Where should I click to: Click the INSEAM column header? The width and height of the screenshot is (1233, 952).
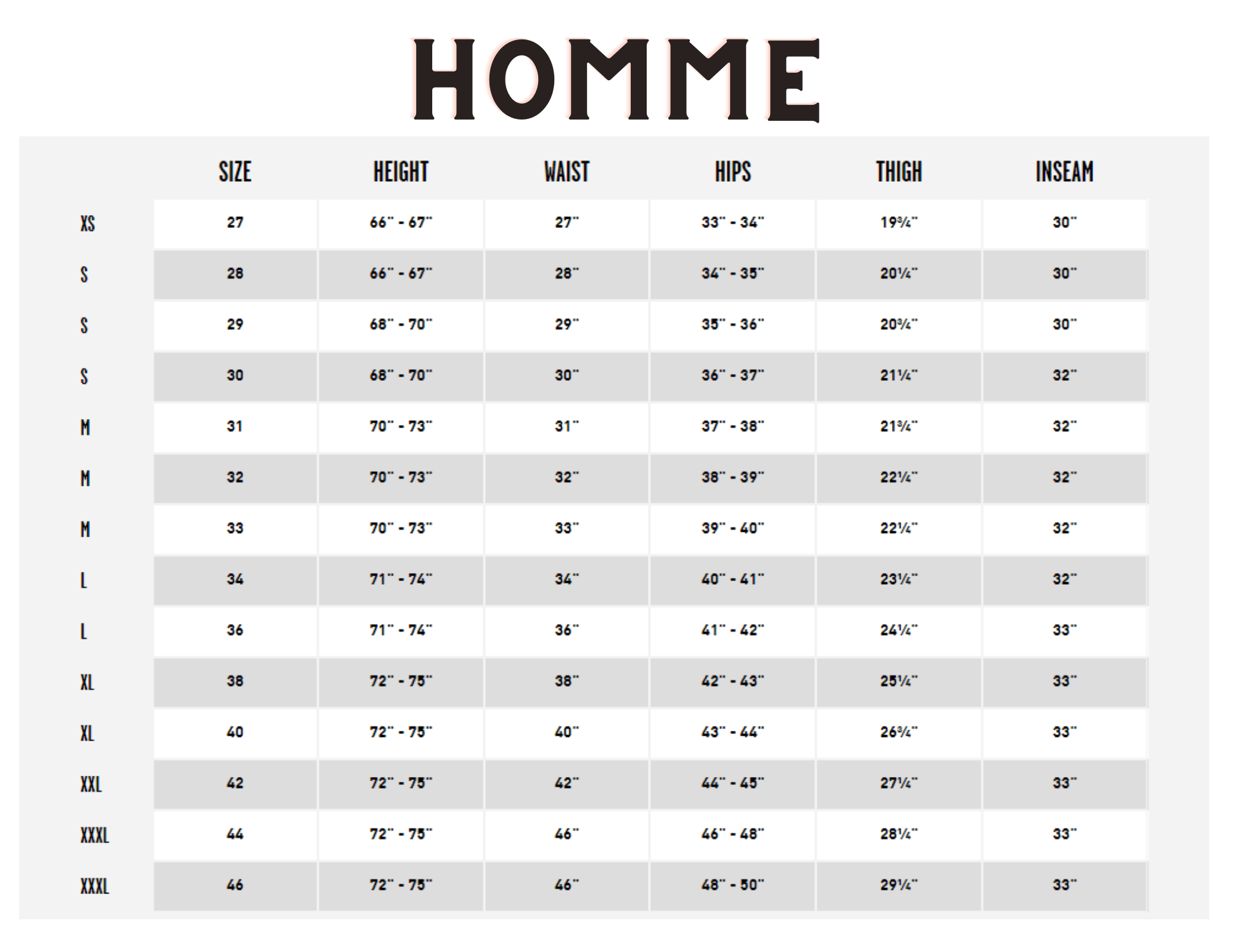[1064, 172]
